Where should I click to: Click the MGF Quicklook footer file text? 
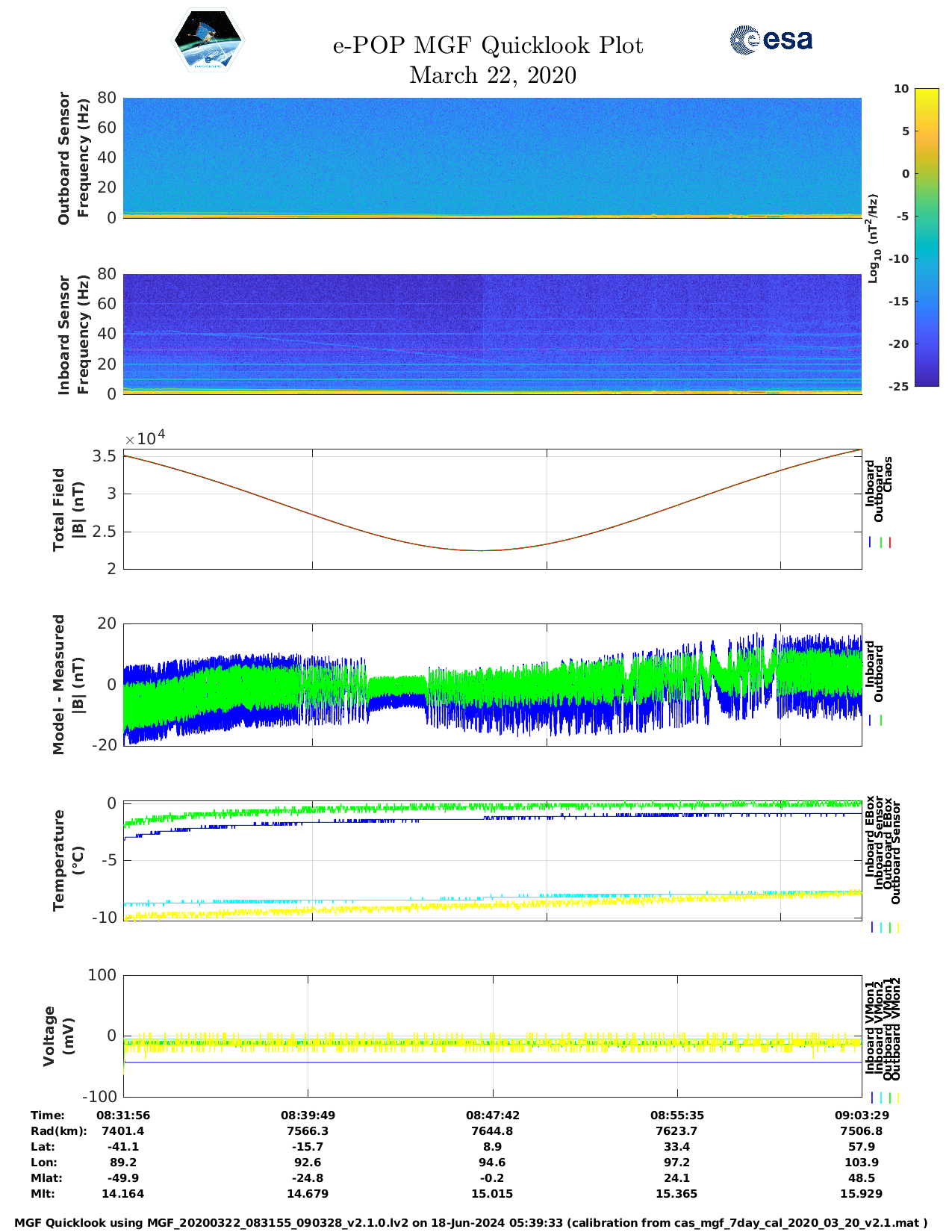(471, 1223)
